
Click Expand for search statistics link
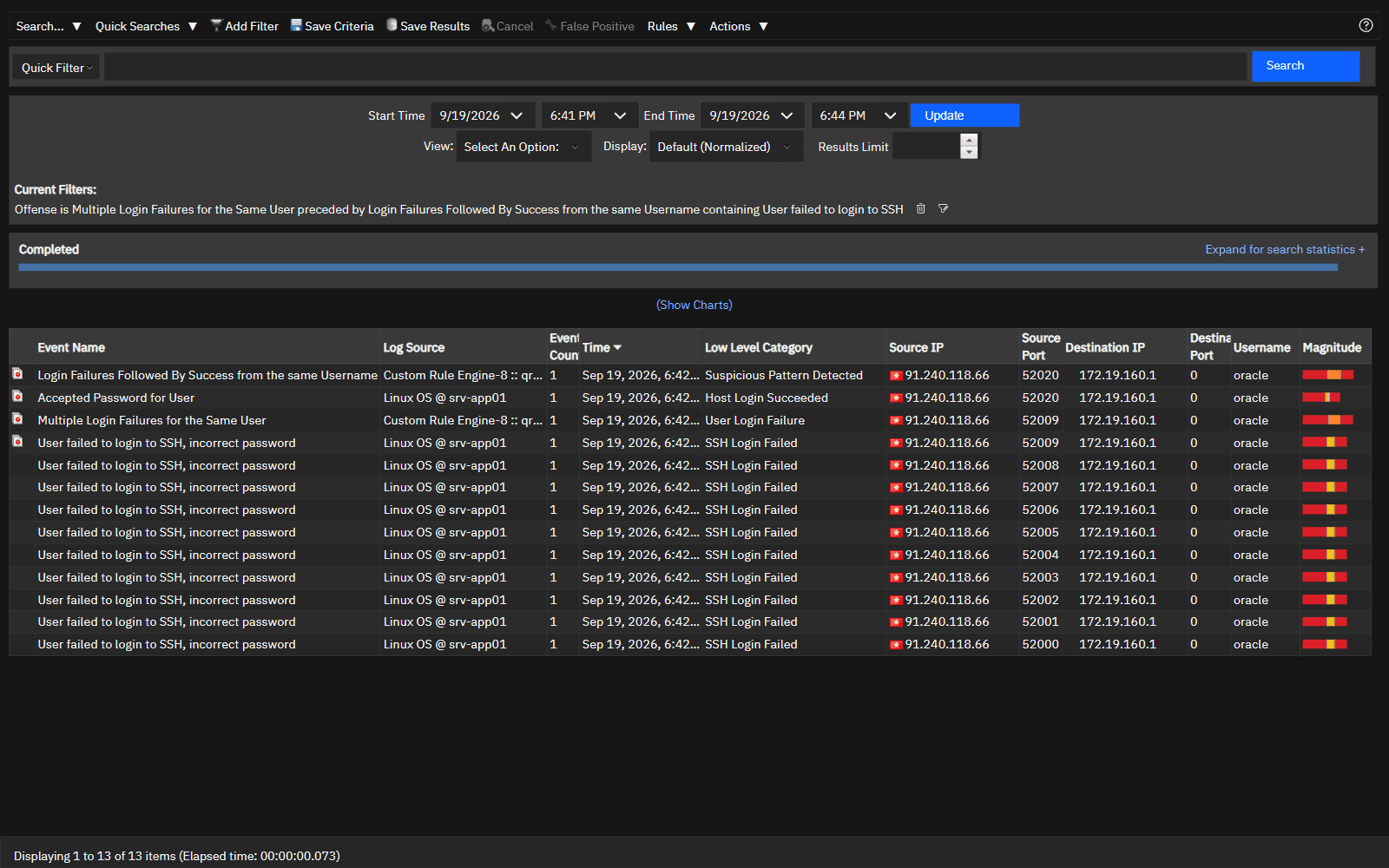pyautogui.click(x=1285, y=249)
